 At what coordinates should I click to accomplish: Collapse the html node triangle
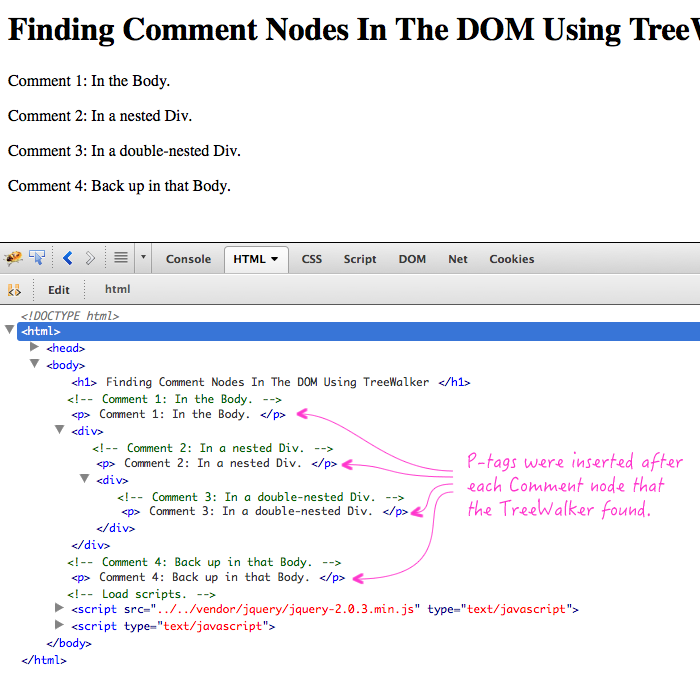click(x=9, y=329)
